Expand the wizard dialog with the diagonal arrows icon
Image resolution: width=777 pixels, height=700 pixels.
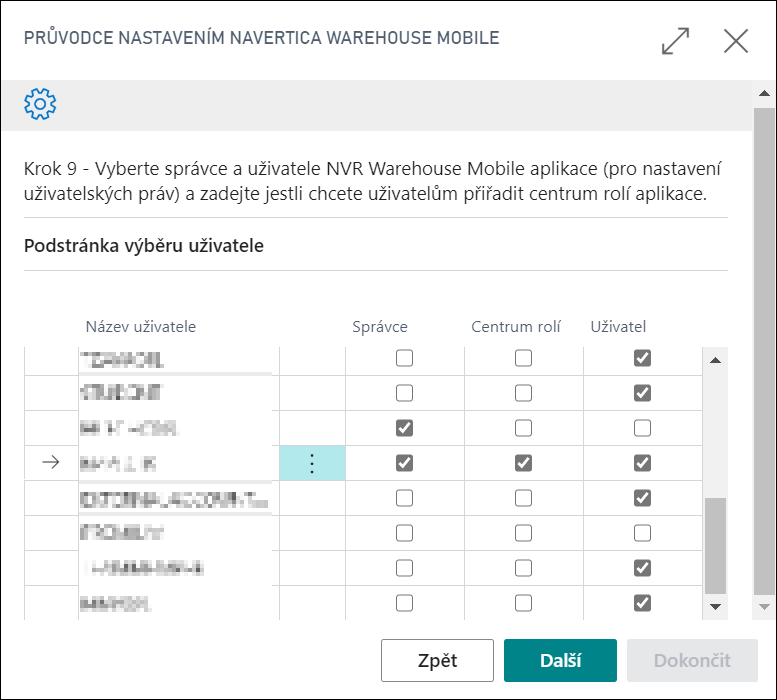point(675,41)
